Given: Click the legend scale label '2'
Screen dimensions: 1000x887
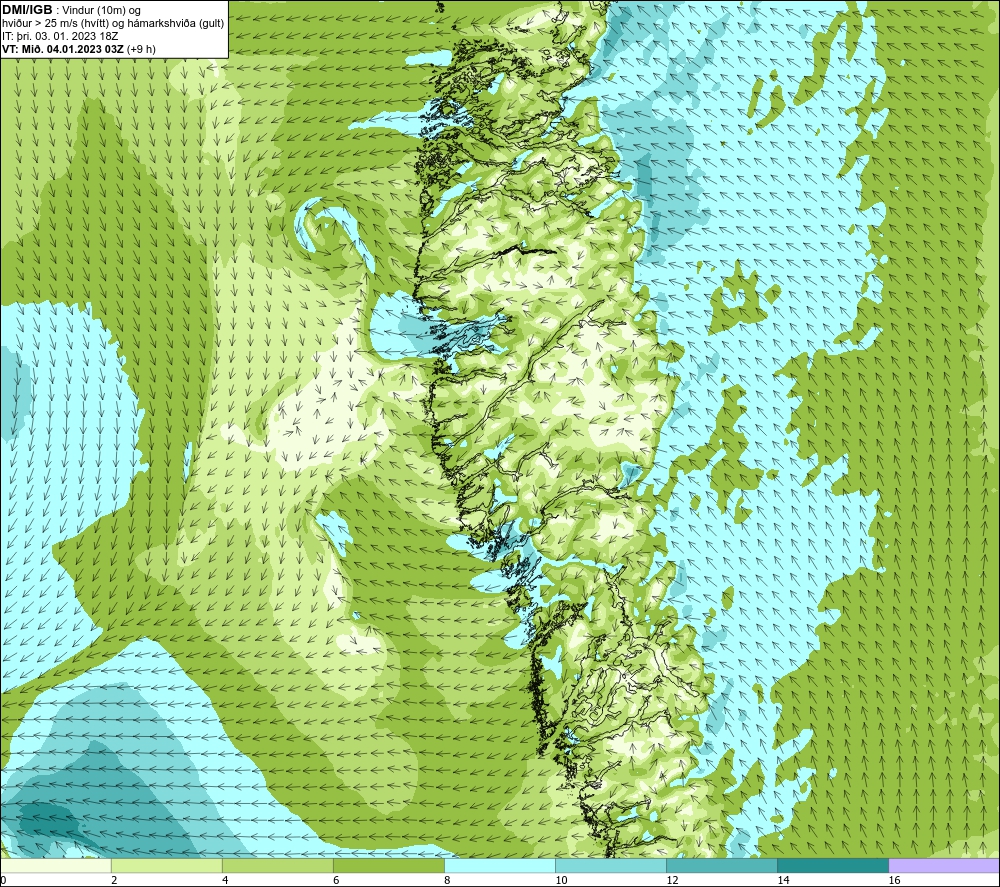Looking at the screenshot, I should pyautogui.click(x=114, y=880).
